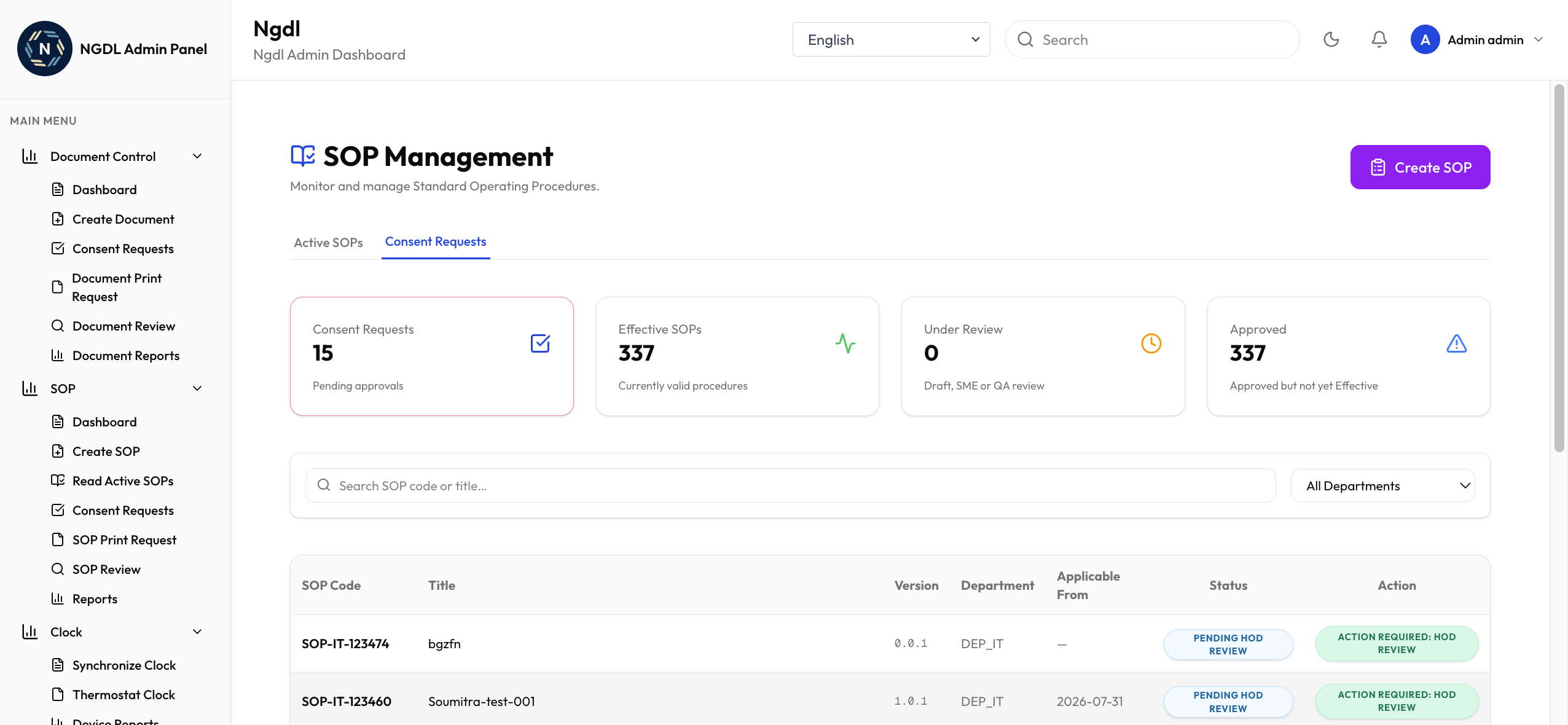Focus the top Search field
Image resolution: width=1568 pixels, height=725 pixels.
(1152, 39)
